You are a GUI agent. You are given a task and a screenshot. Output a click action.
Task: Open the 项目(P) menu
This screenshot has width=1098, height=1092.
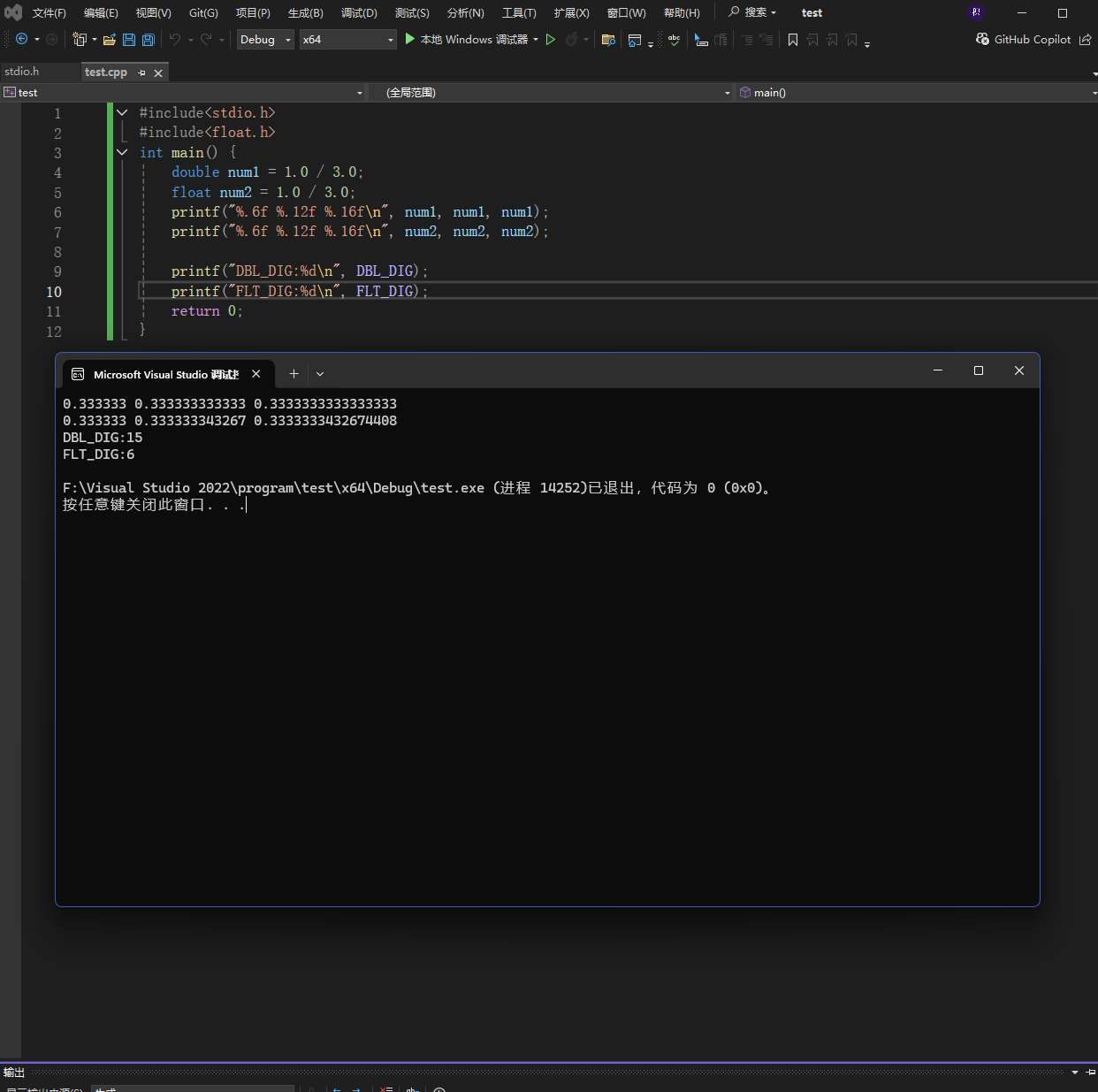(253, 12)
